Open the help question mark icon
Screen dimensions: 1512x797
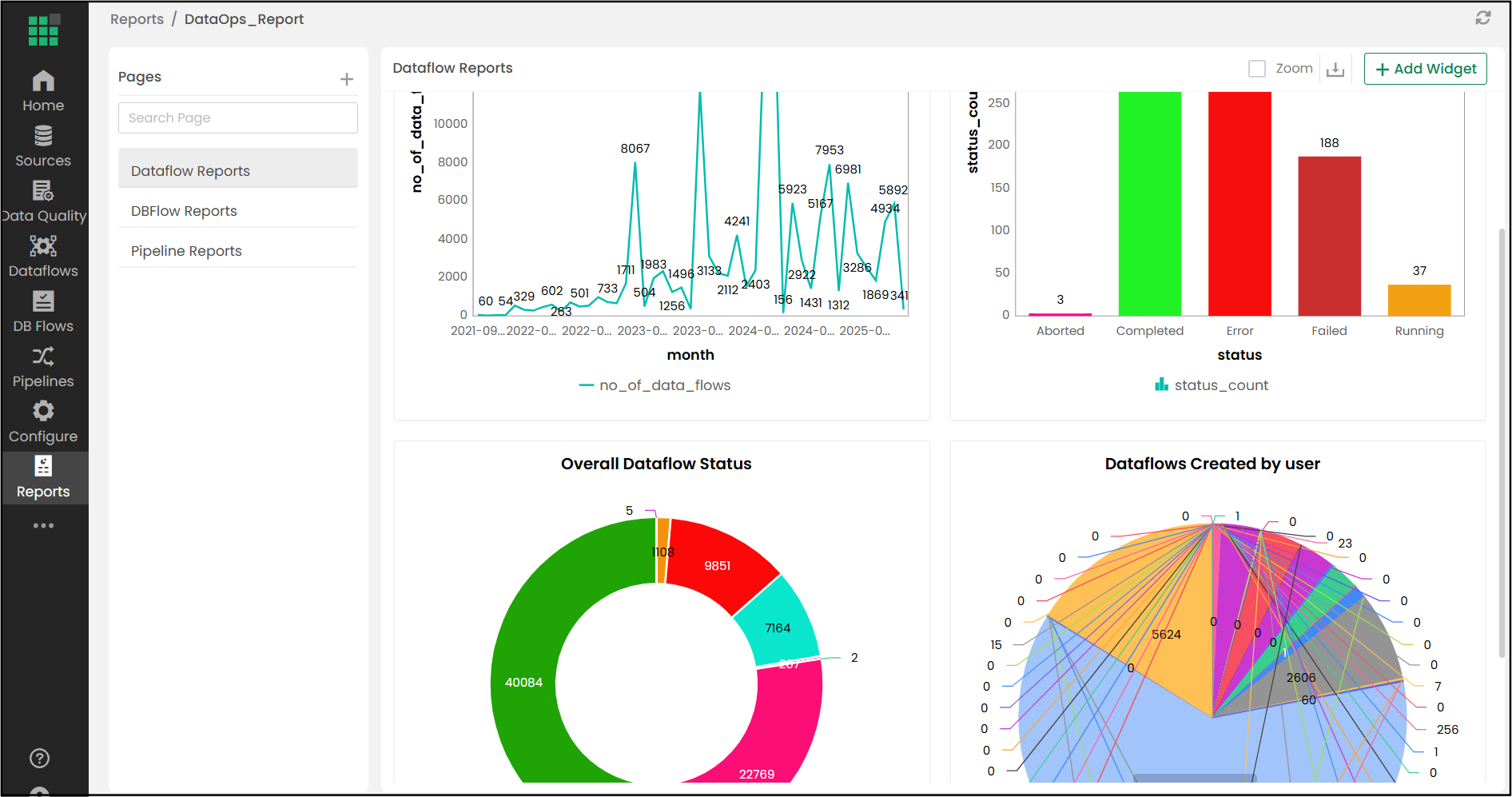39,758
